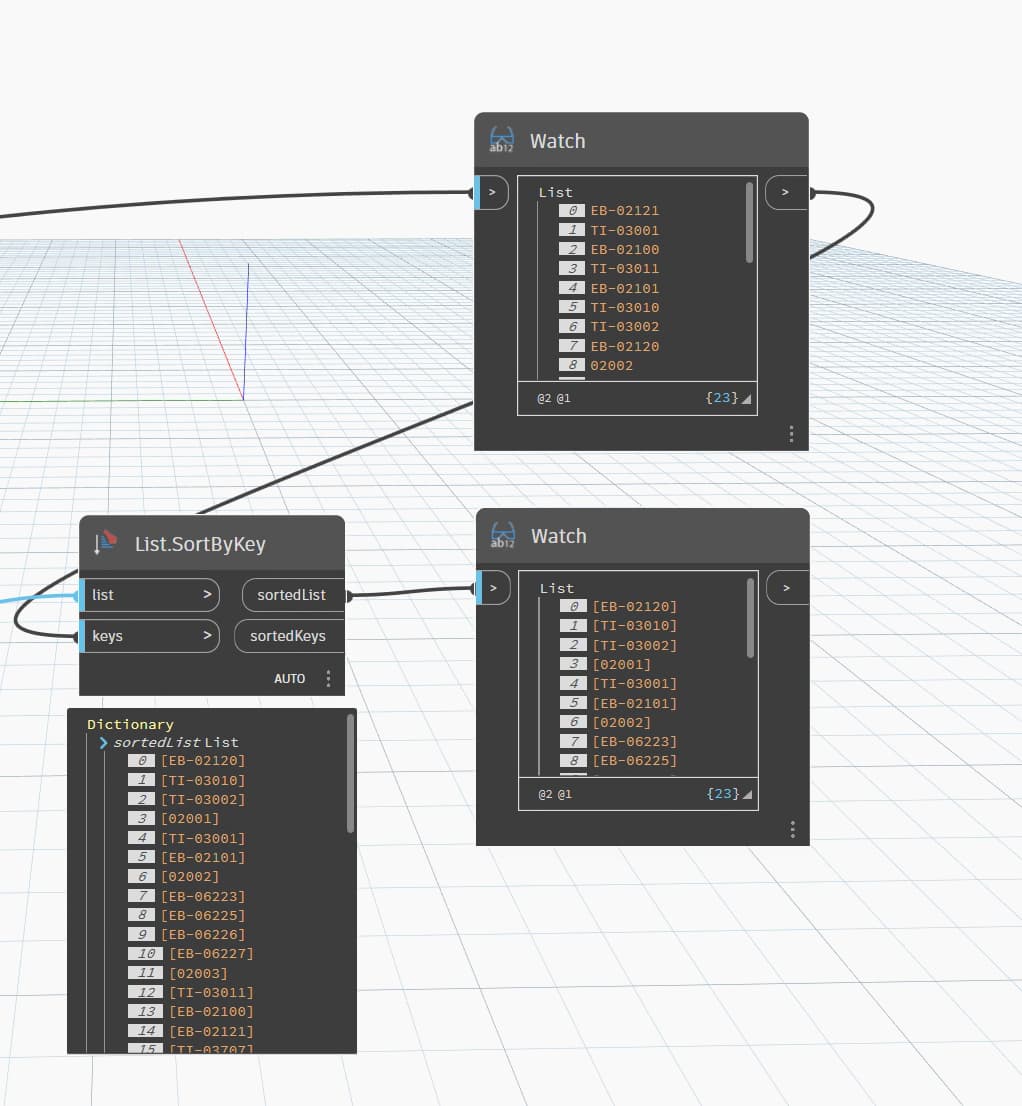Collapse the sortedList entry in Dictionary preview

(104, 743)
